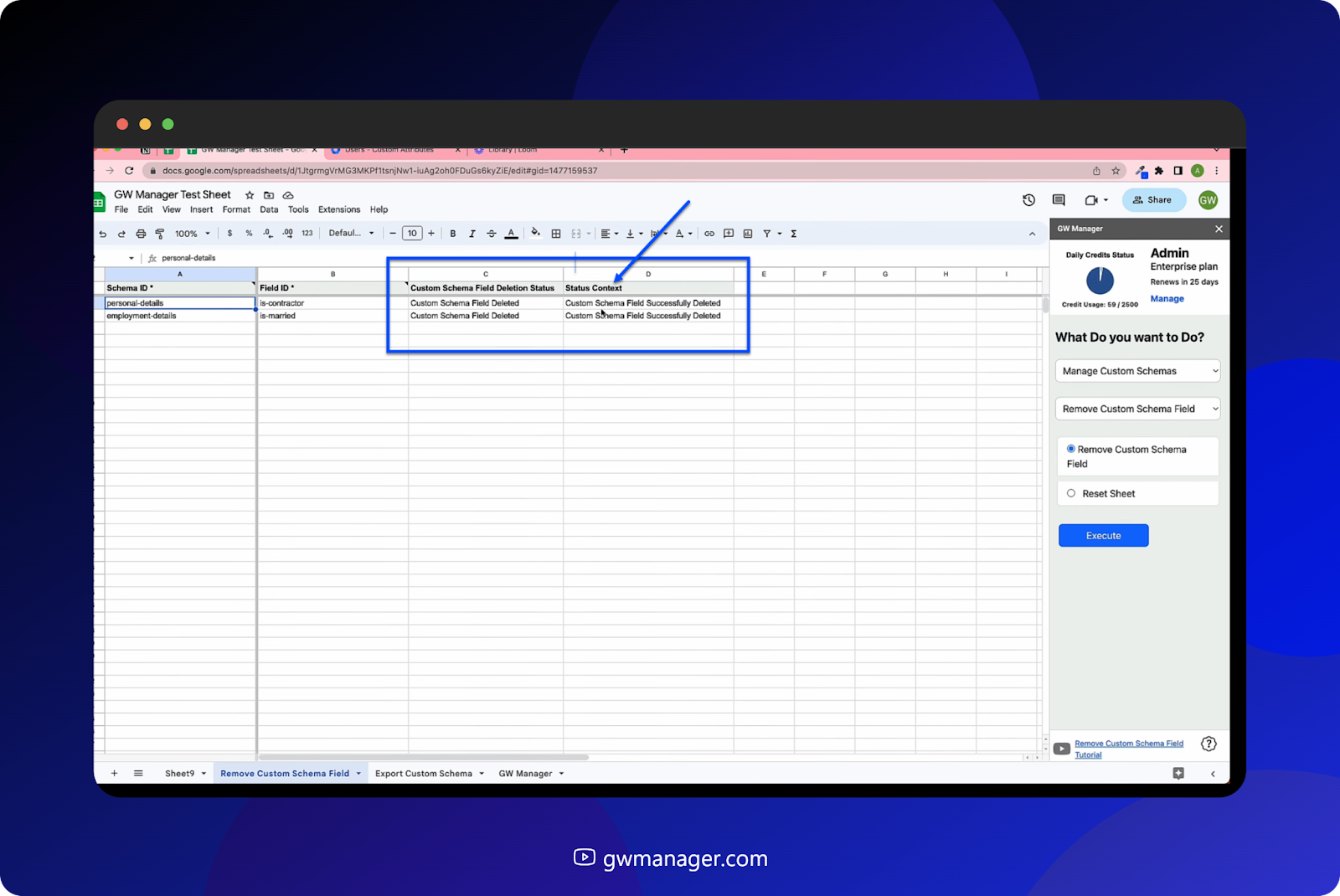Increase decimal places icon
1340x896 pixels.
click(x=287, y=234)
